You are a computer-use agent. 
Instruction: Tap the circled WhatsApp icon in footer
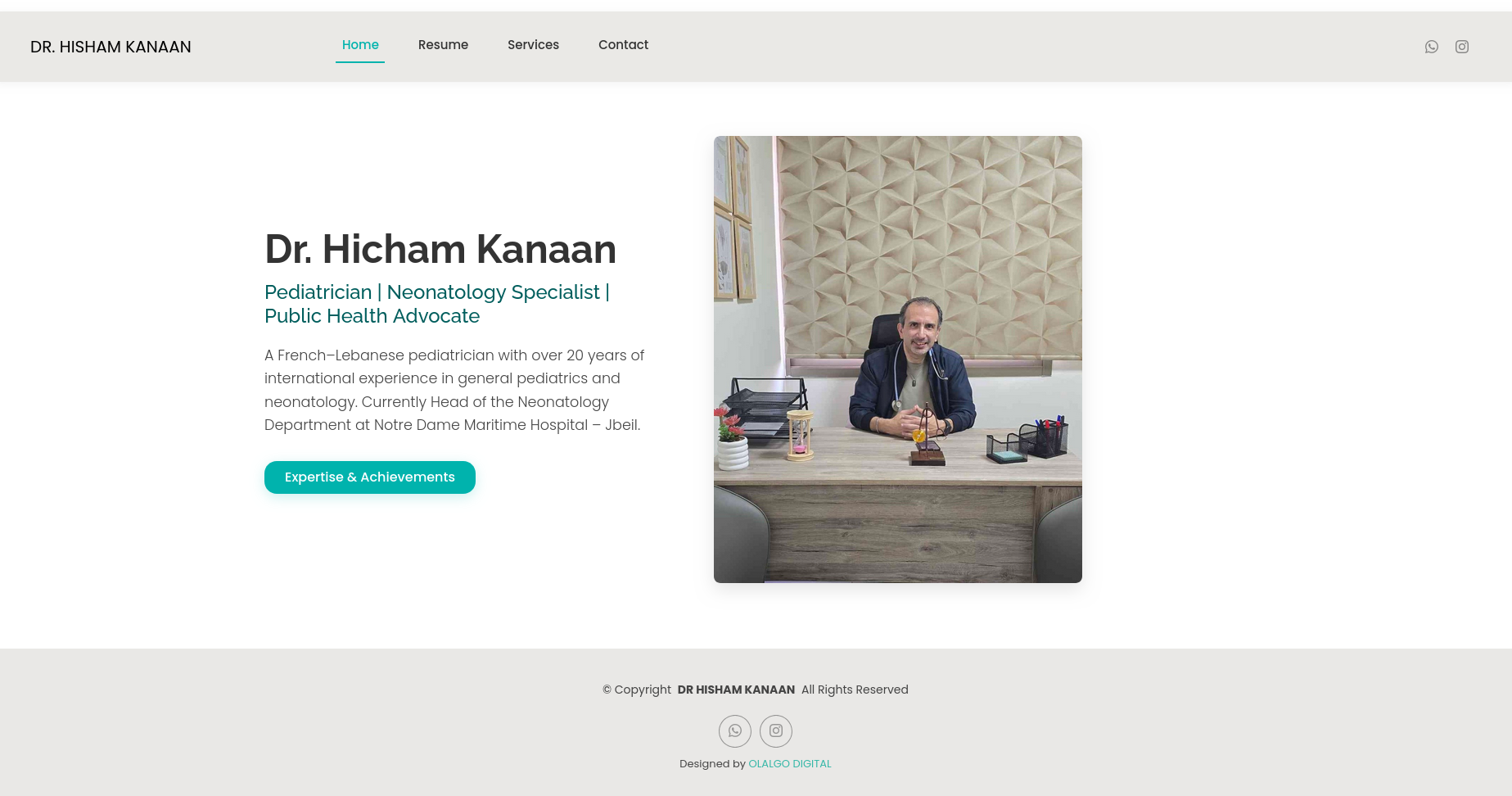[734, 730]
